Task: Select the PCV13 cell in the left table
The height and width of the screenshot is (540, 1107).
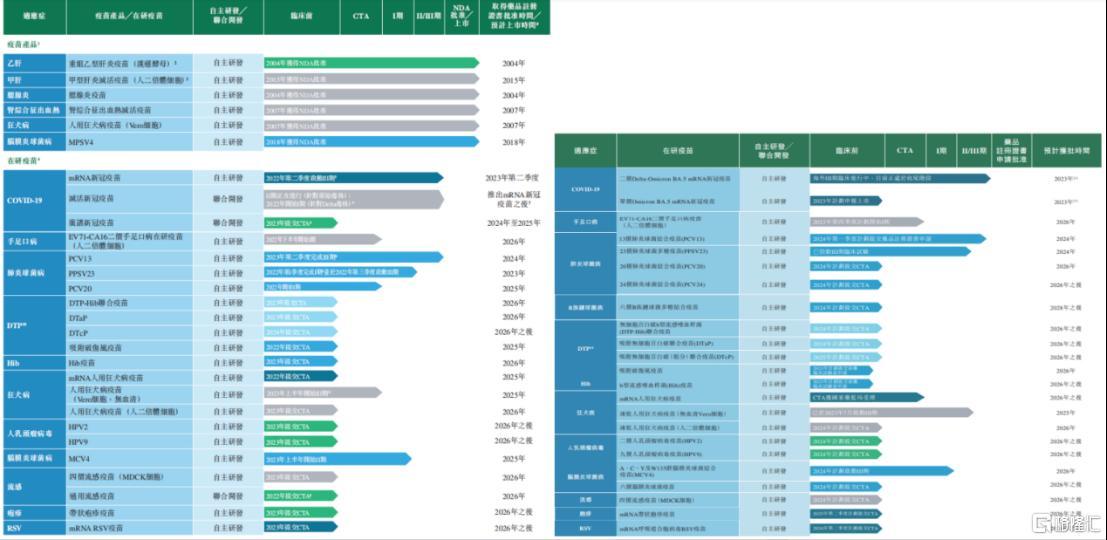Action: click(133, 257)
